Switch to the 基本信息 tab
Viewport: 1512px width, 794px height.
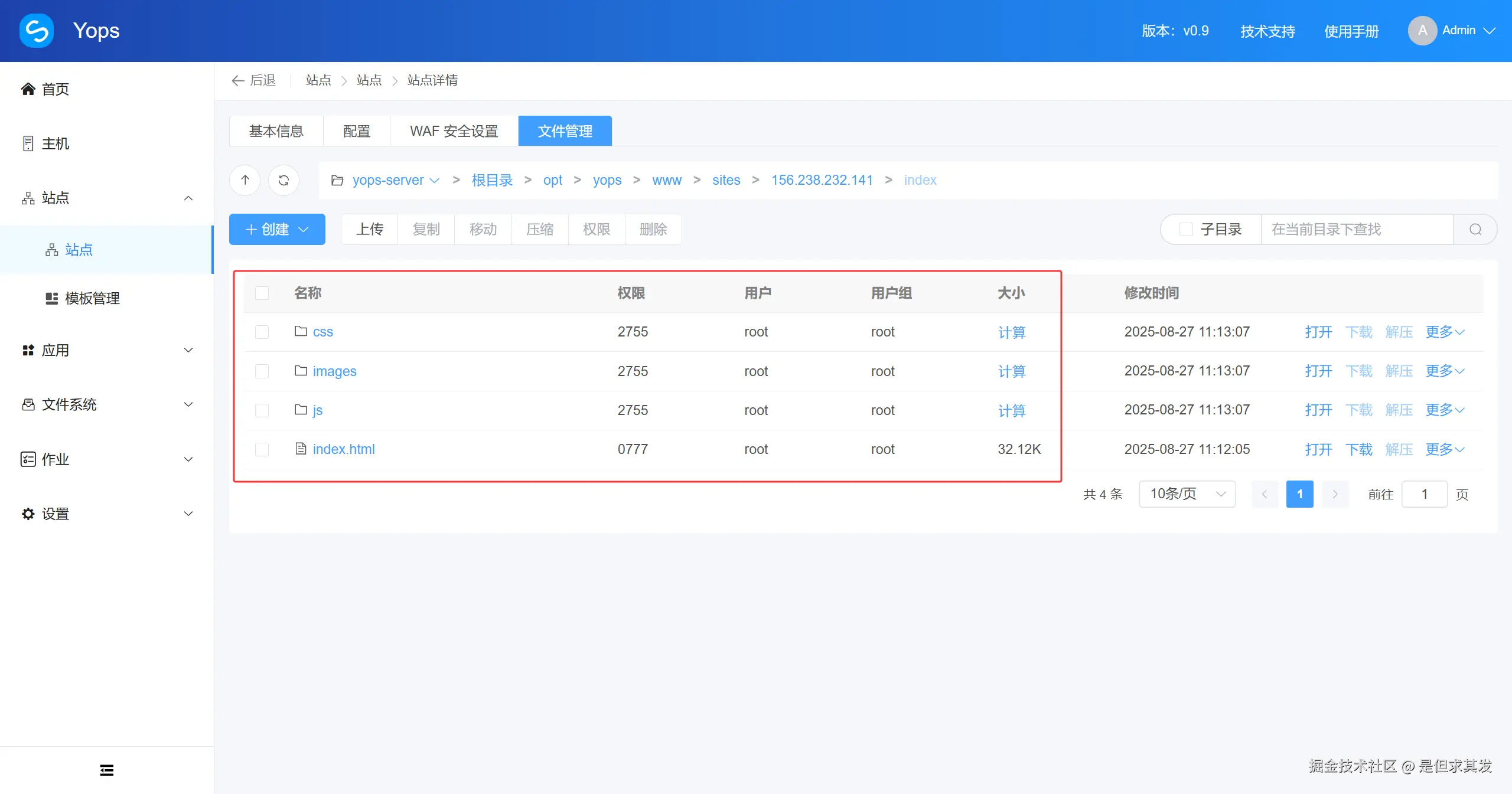[x=276, y=131]
